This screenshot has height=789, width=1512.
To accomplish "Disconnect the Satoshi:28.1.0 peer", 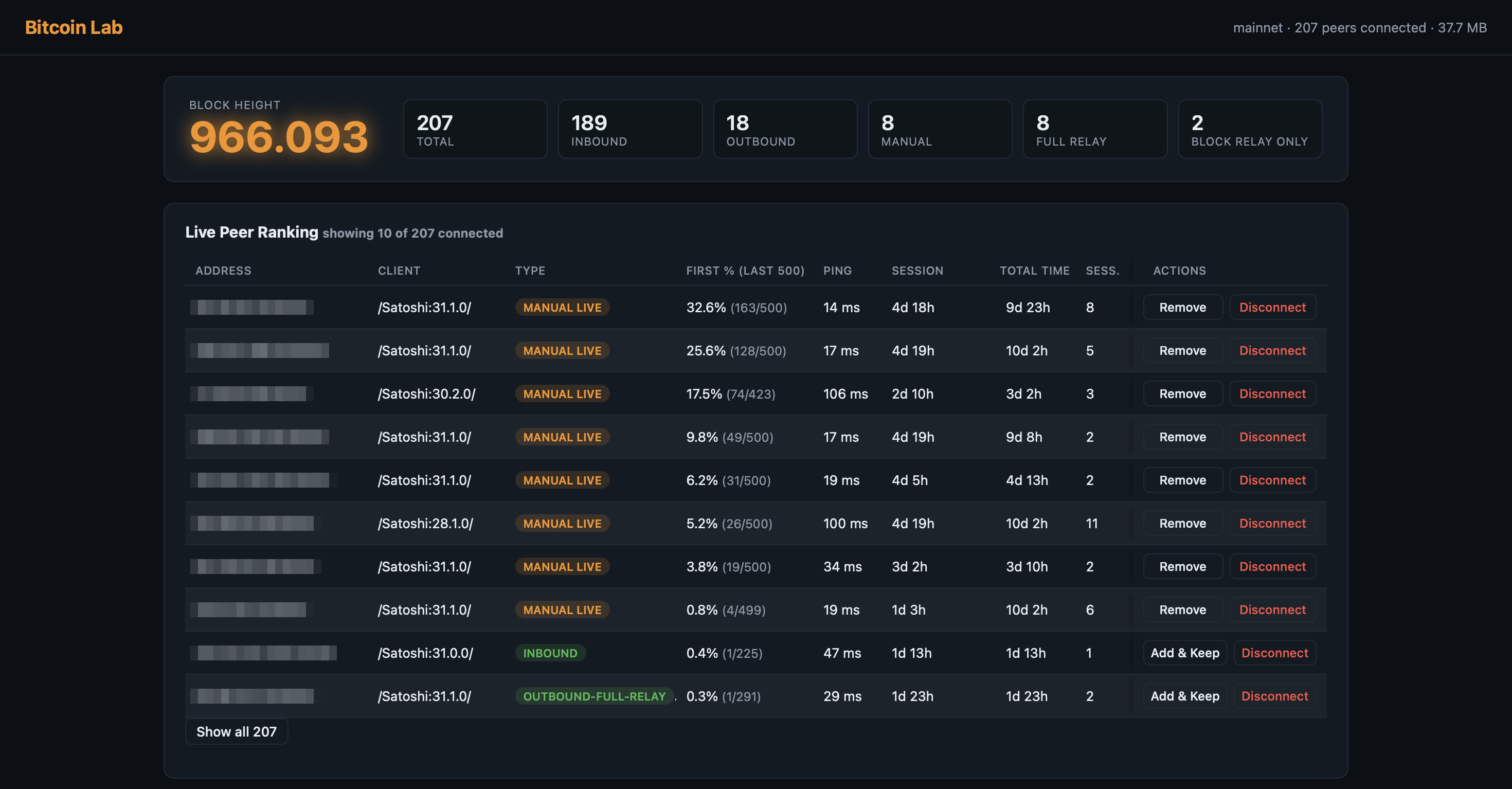I will tap(1272, 523).
